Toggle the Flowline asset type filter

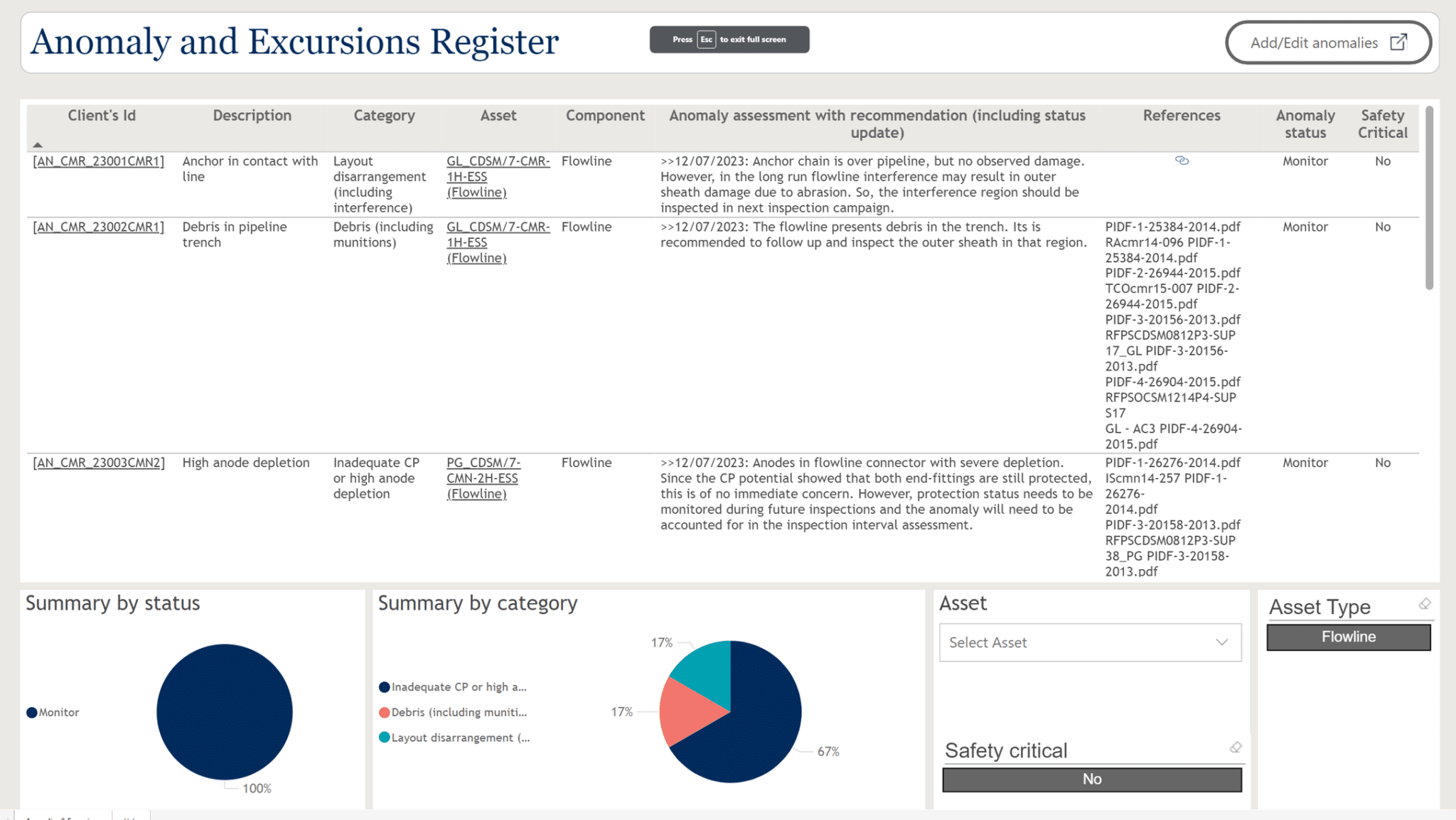pyautogui.click(x=1348, y=637)
